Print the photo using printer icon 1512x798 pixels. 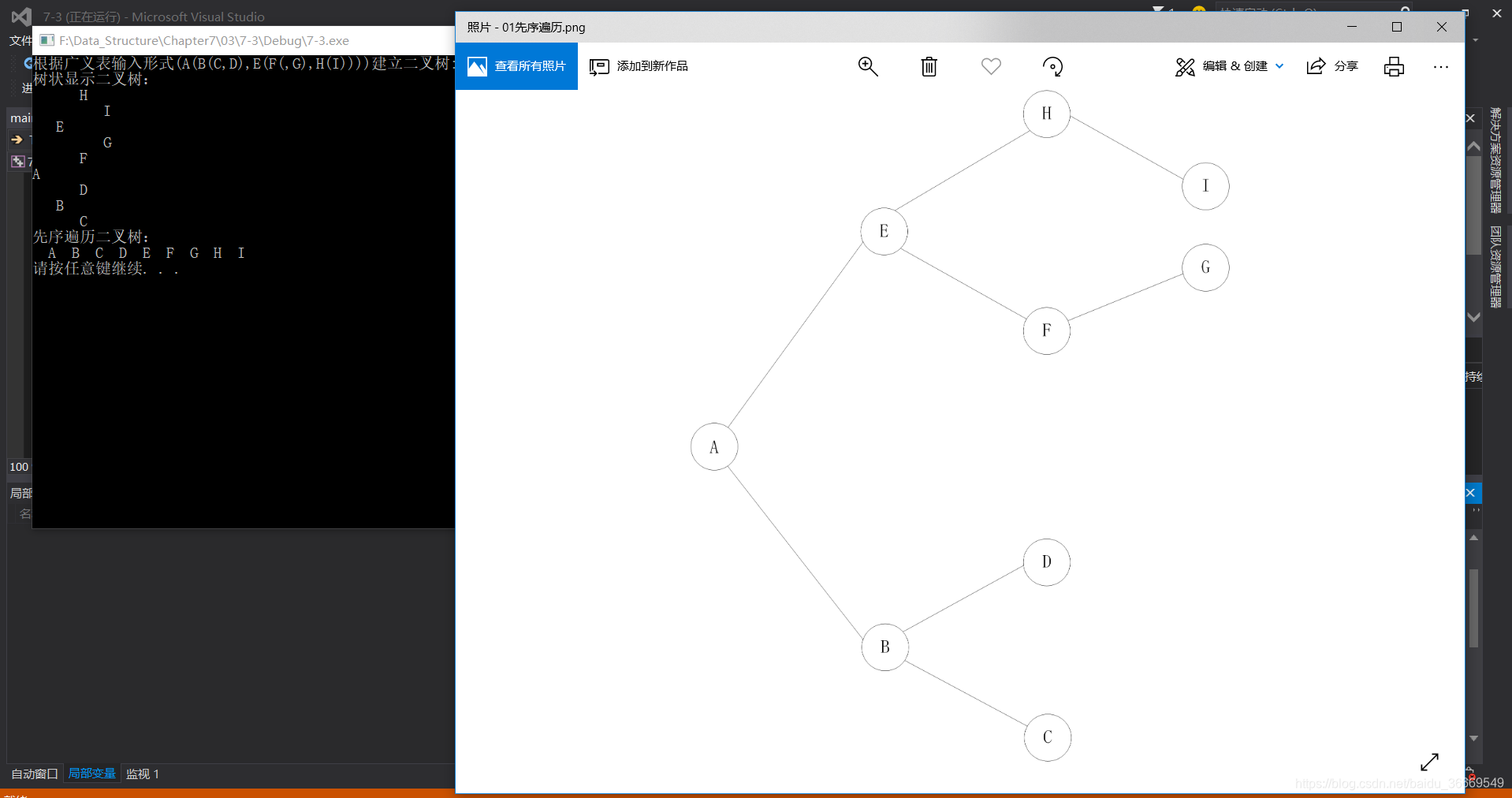point(1394,66)
